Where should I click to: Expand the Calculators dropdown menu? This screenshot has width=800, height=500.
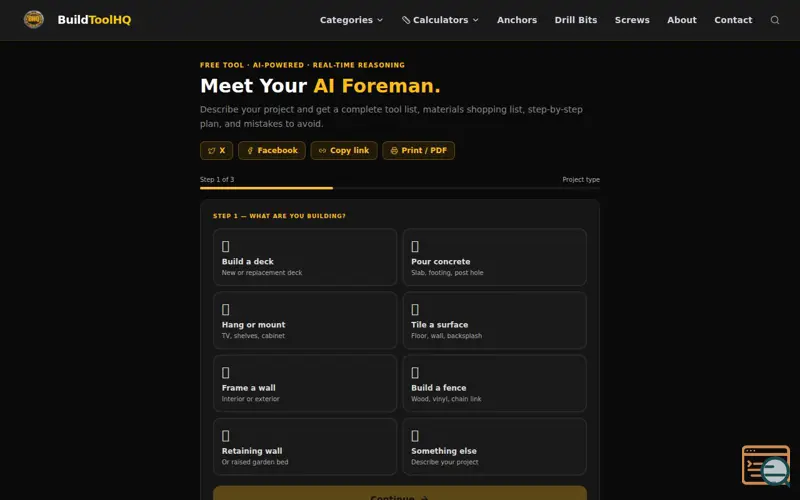click(x=440, y=20)
